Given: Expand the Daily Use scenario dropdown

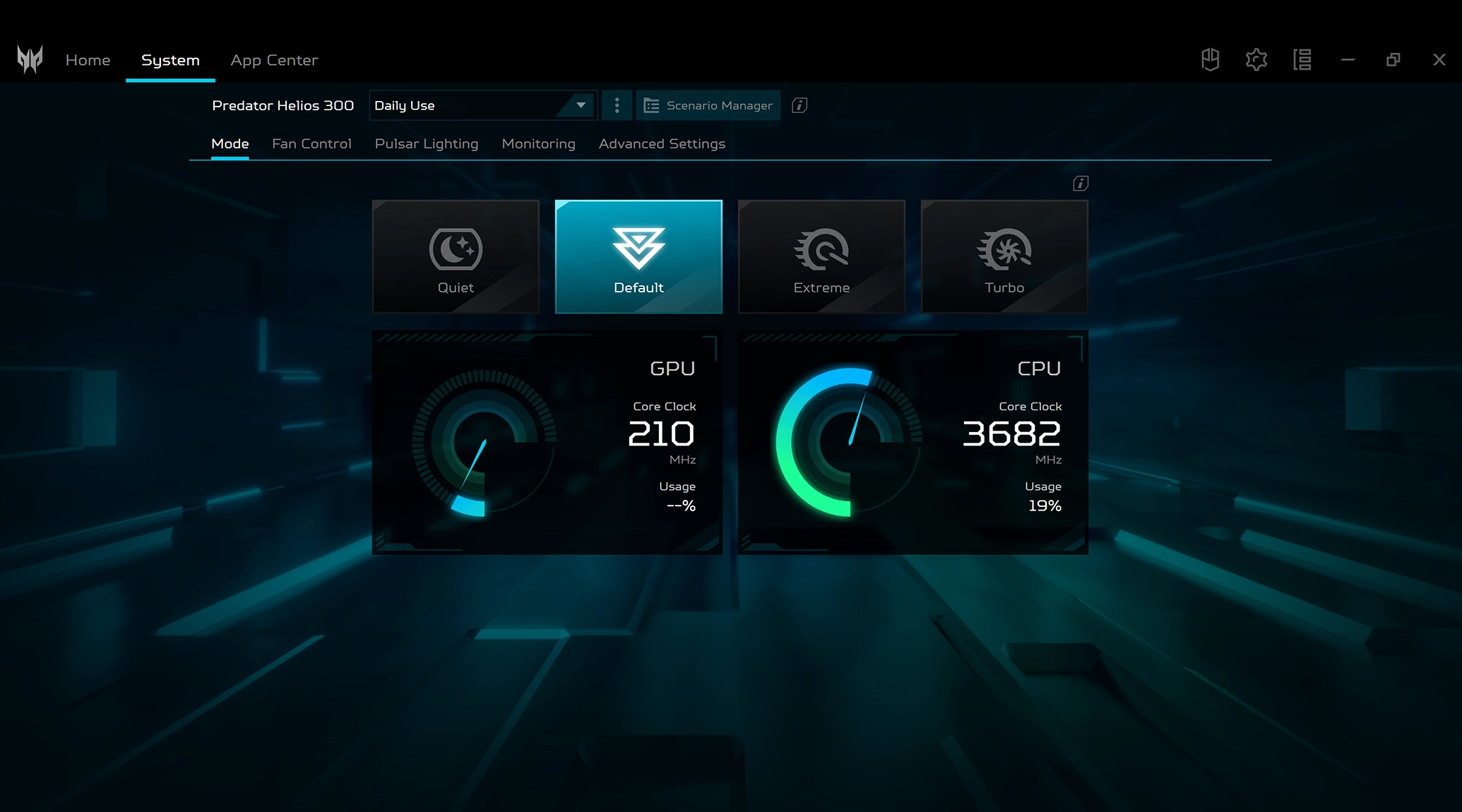Looking at the screenshot, I should click(x=483, y=105).
